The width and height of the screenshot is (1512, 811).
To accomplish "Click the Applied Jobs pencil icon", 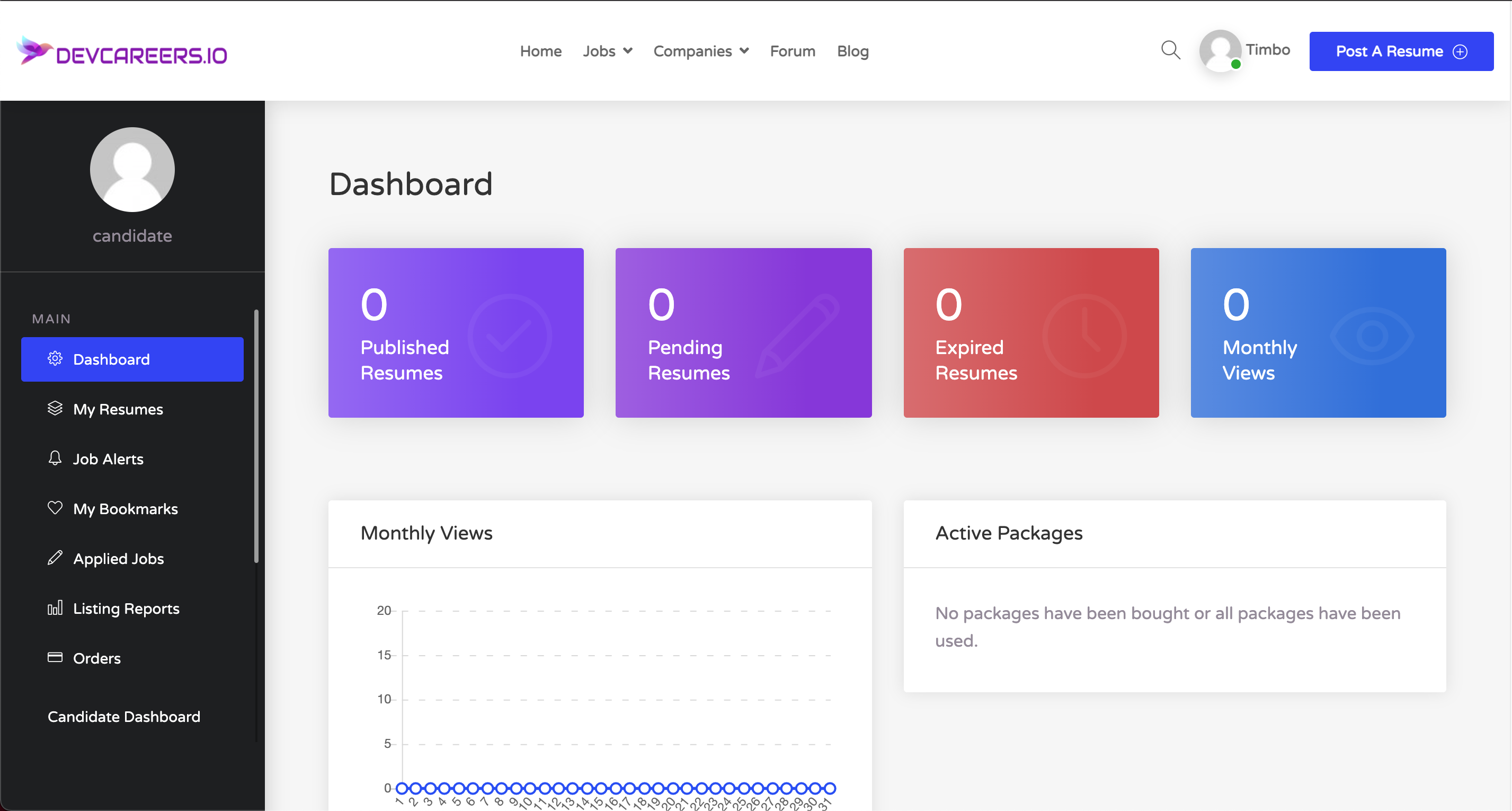I will (55, 558).
